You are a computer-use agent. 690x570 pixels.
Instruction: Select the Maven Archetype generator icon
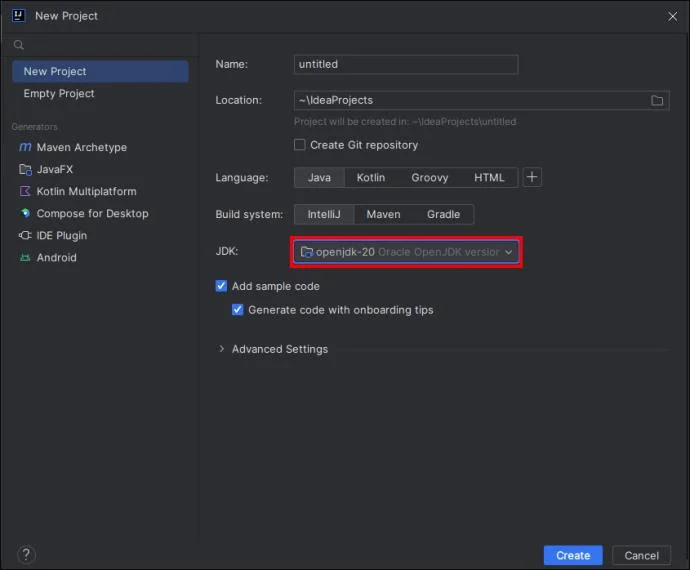coord(25,147)
